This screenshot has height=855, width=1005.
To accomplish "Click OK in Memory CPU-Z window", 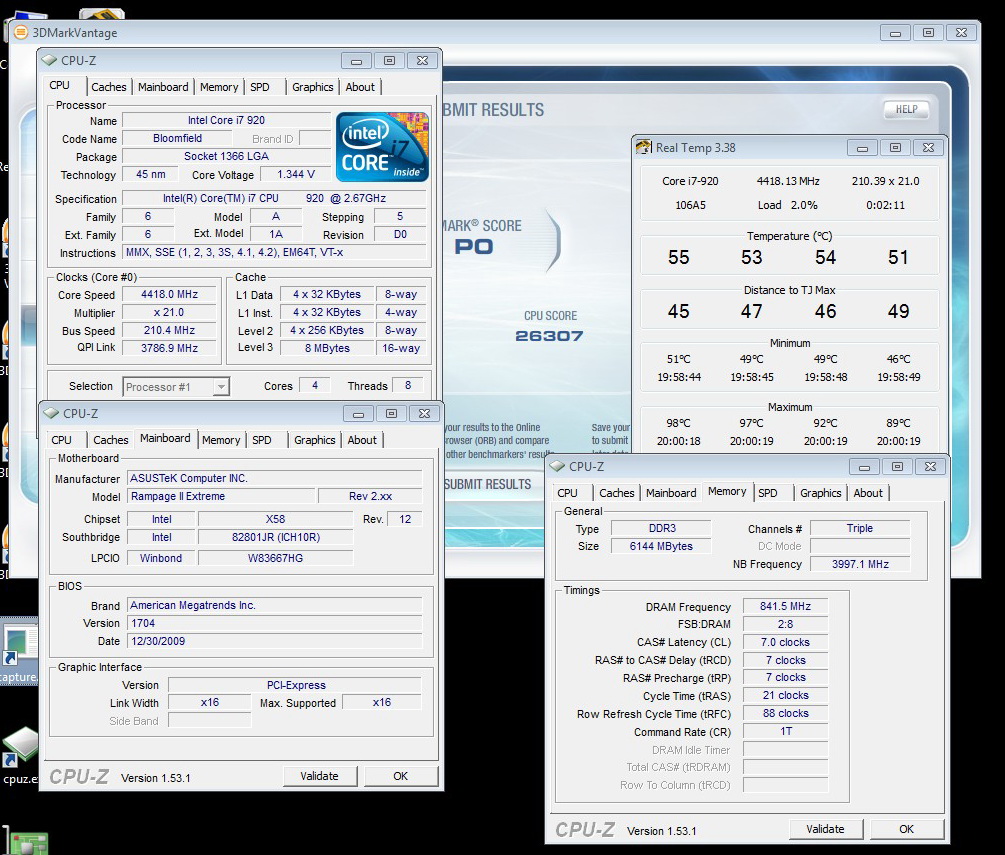I will (906, 829).
